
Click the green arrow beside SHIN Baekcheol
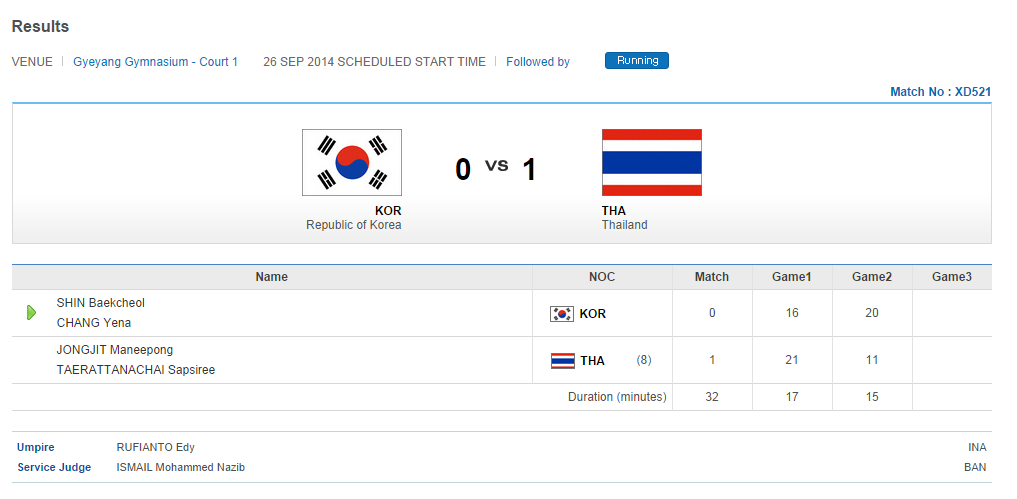tap(31, 313)
